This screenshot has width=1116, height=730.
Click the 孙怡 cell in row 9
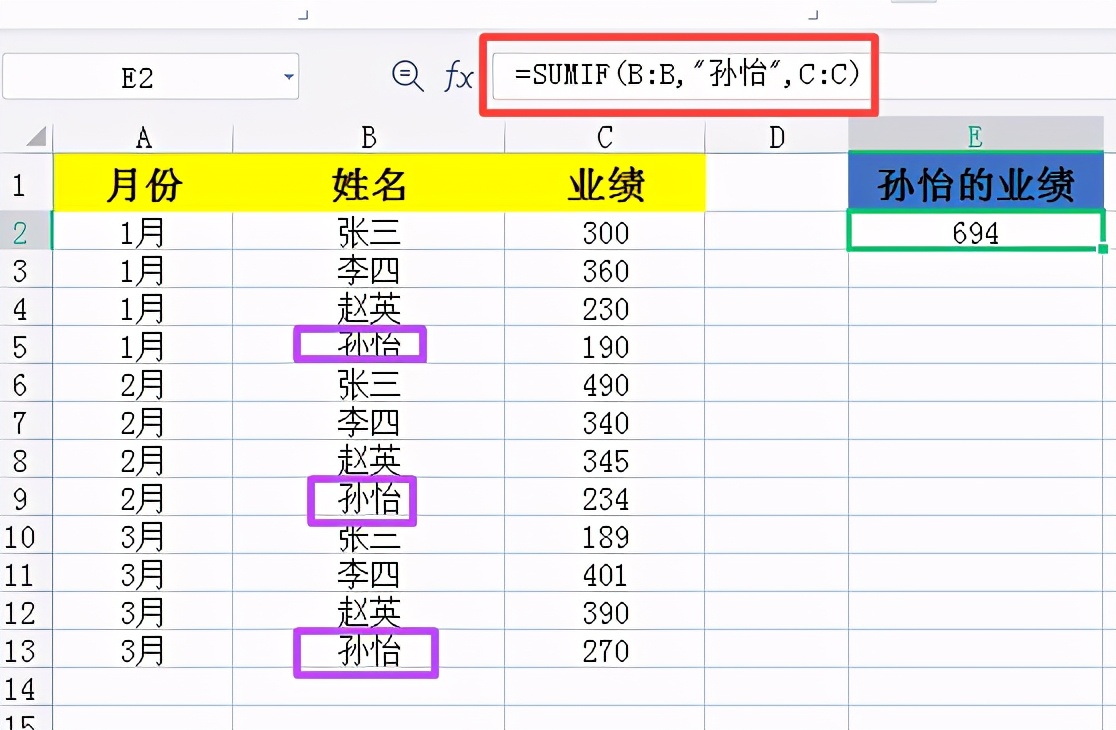tap(363, 499)
